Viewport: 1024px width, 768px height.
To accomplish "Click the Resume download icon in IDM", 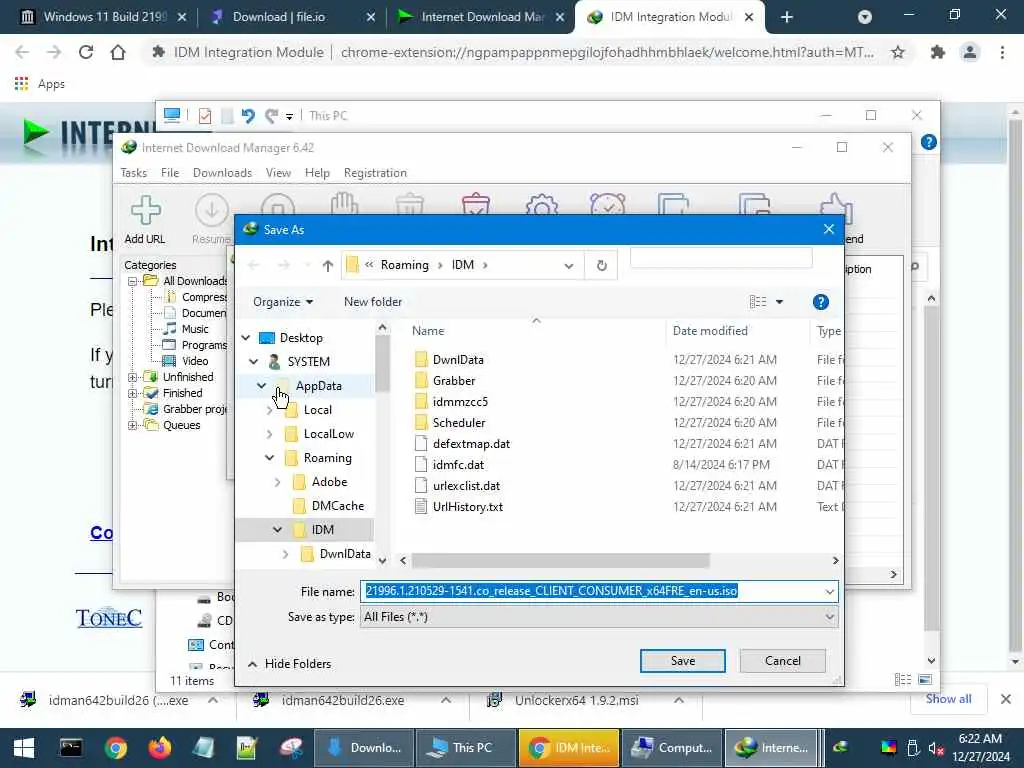I will pyautogui.click(x=212, y=210).
